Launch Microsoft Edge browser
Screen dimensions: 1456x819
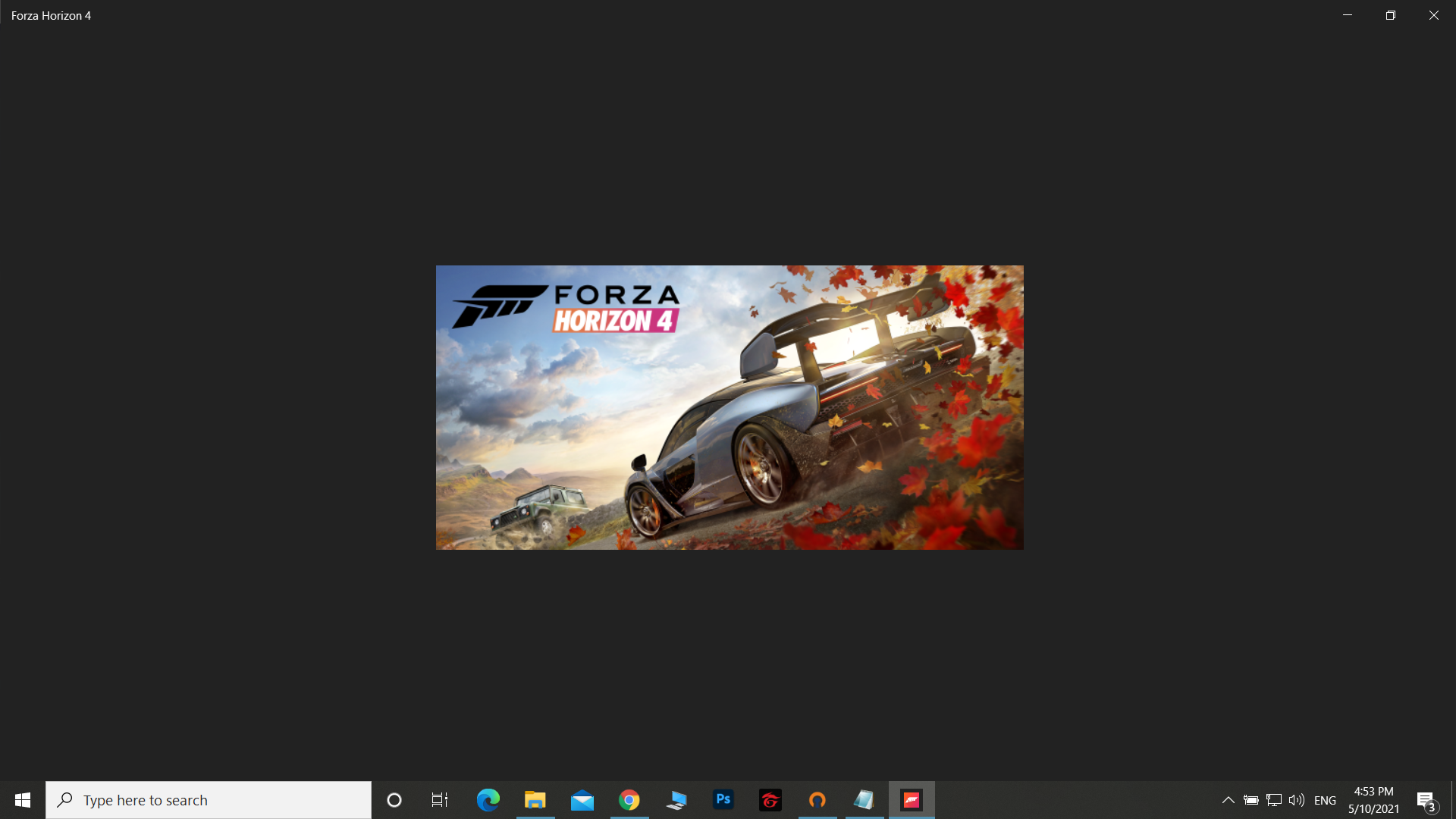(487, 800)
